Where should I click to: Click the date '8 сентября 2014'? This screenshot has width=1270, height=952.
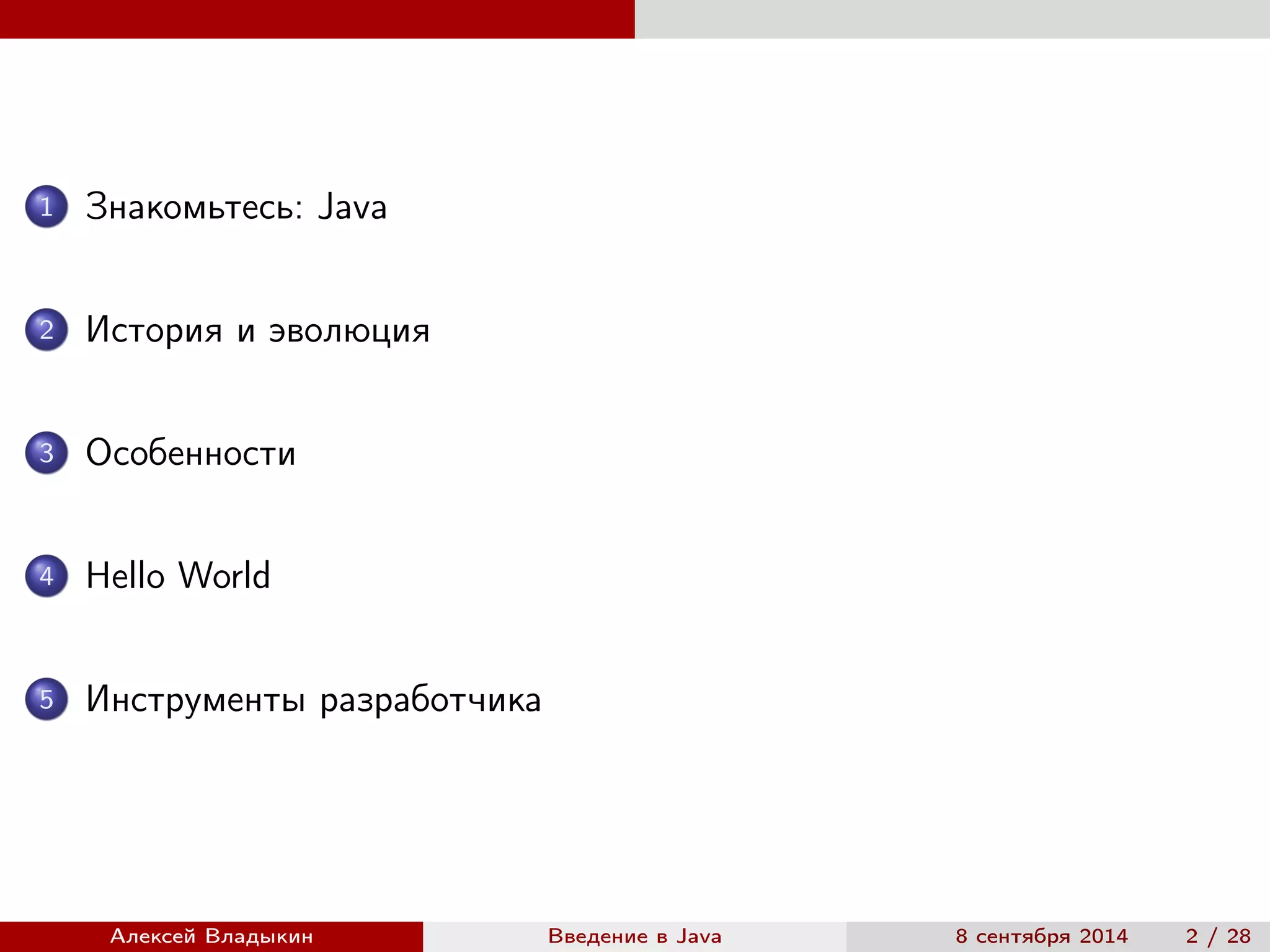tap(1042, 936)
